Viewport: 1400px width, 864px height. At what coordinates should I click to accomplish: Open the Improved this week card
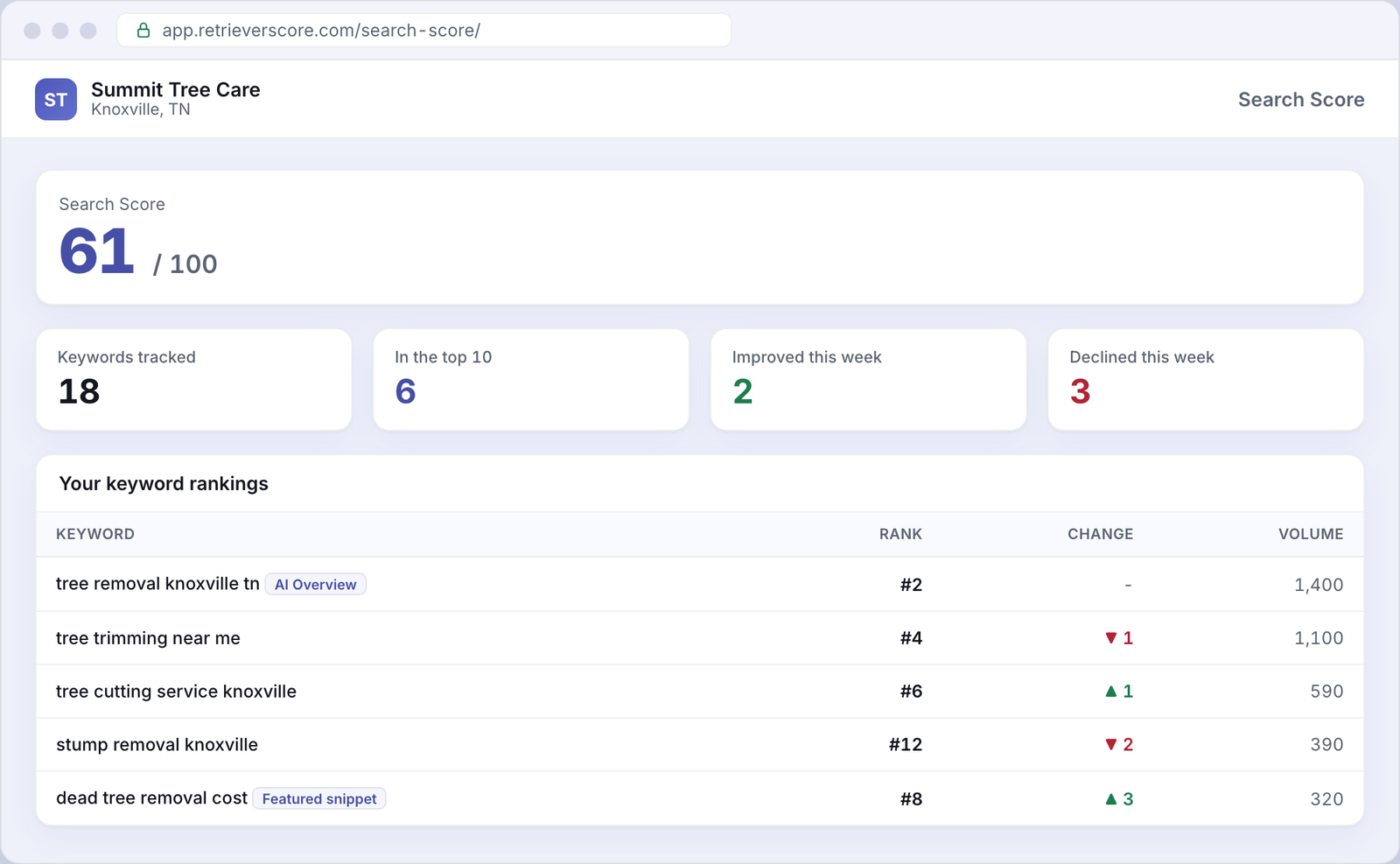[869, 379]
